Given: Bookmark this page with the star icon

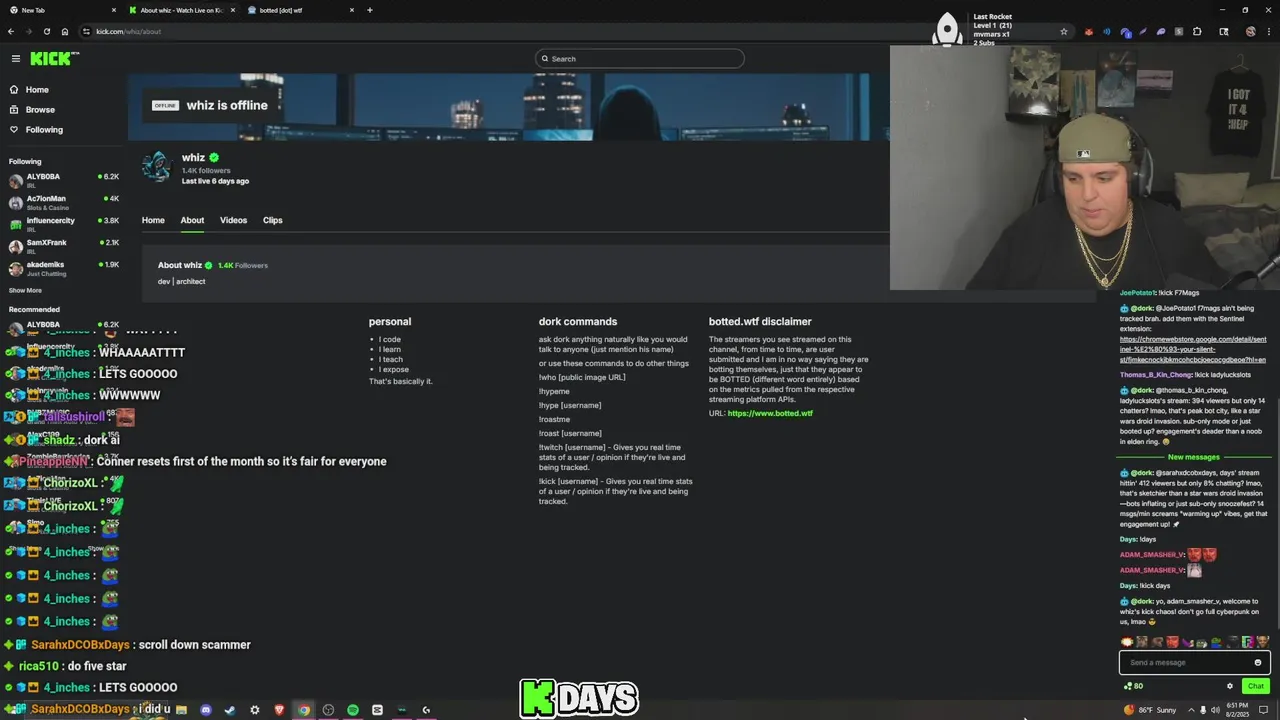Looking at the screenshot, I should pyautogui.click(x=1064, y=32).
